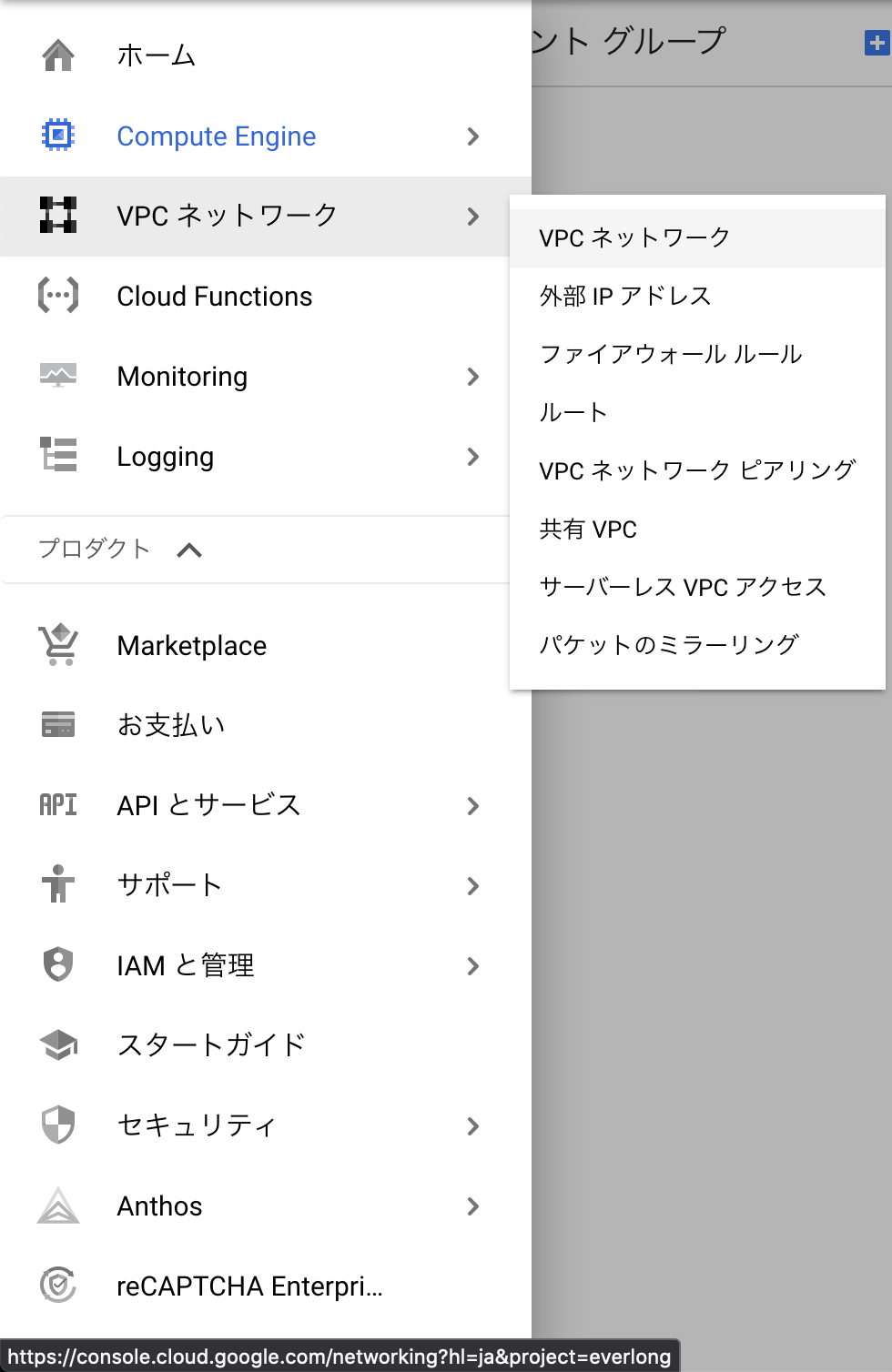Click the API icon
Image resolution: width=892 pixels, height=1372 pixels.
coord(58,804)
